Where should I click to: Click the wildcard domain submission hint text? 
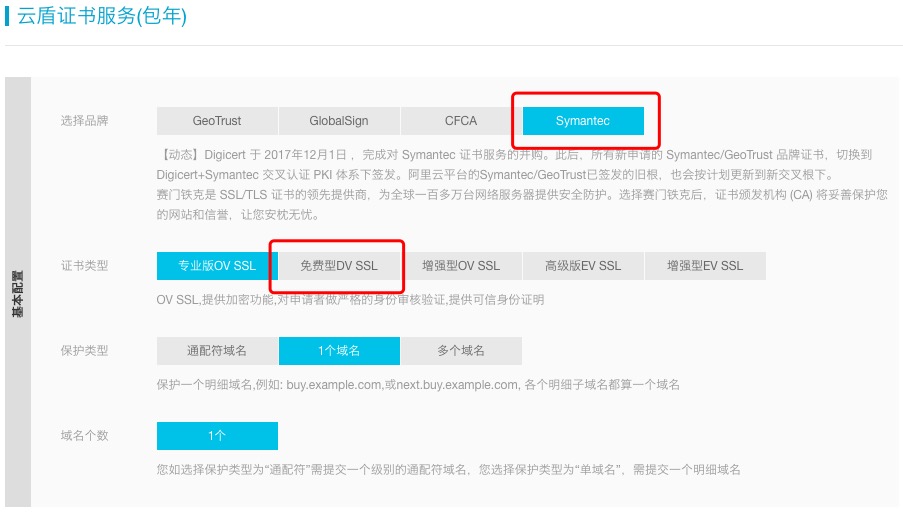tap(448, 470)
